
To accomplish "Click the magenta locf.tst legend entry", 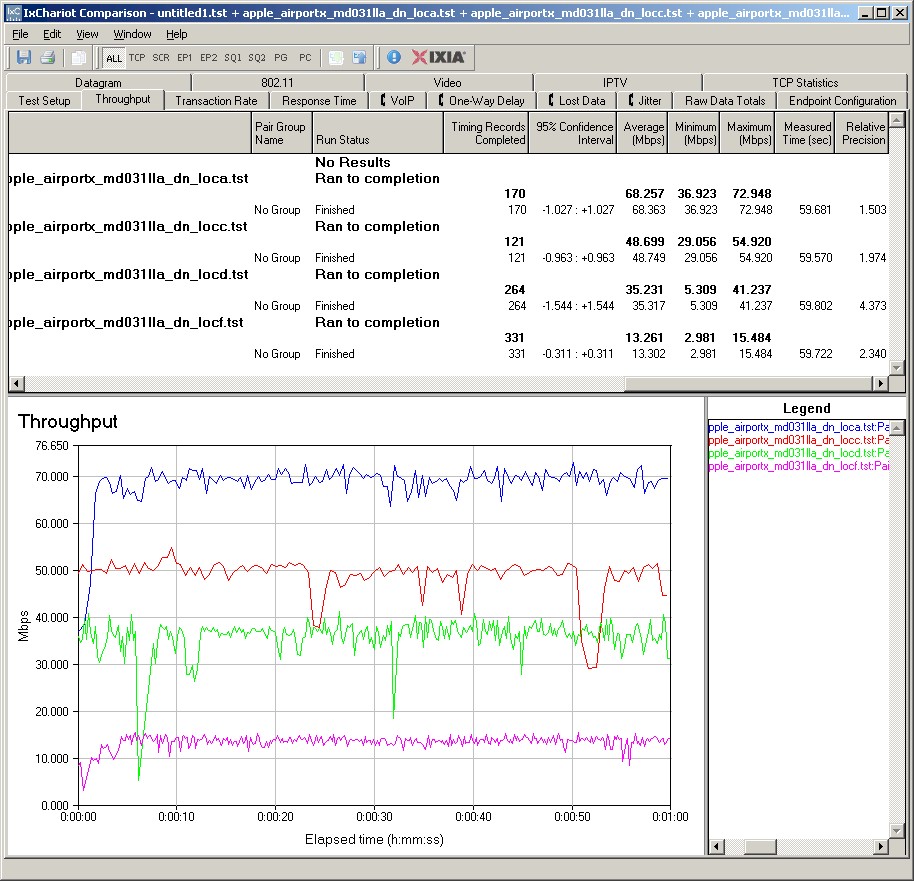I will tap(799, 466).
